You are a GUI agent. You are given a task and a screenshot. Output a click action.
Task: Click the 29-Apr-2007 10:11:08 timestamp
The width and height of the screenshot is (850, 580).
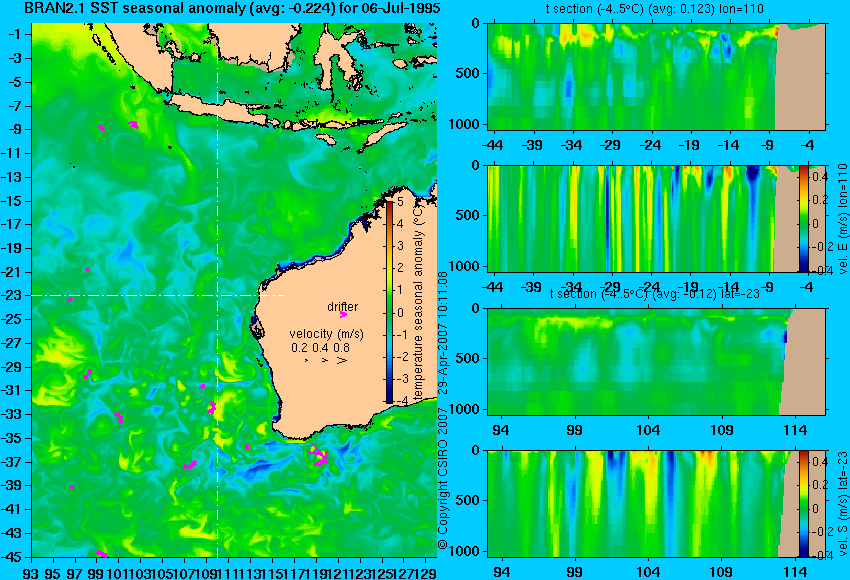tap(443, 332)
